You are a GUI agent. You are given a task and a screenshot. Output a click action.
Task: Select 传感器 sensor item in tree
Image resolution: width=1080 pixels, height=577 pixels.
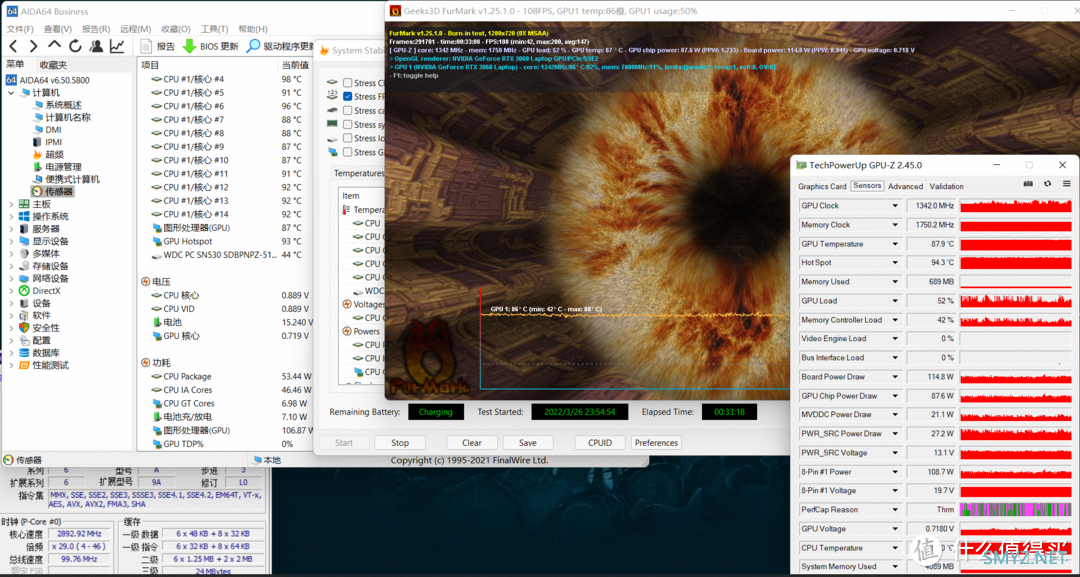pos(53,191)
